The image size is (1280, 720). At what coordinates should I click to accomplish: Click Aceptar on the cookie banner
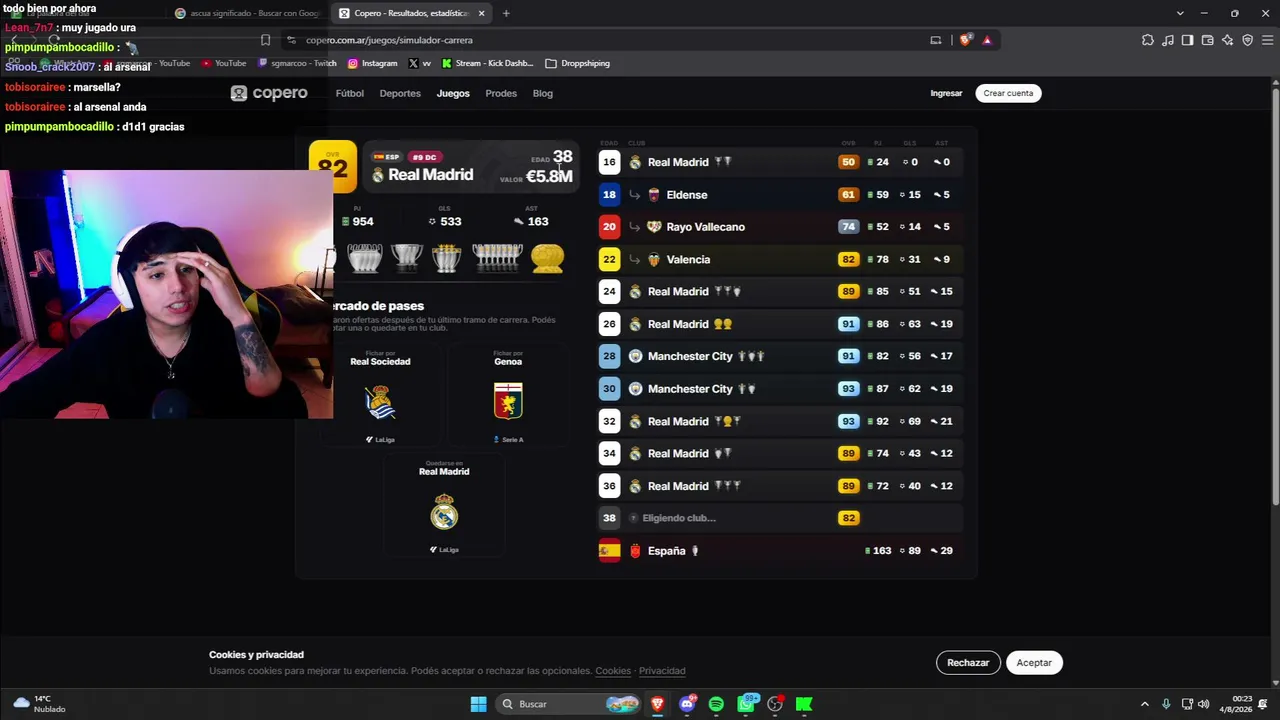coord(1034,662)
